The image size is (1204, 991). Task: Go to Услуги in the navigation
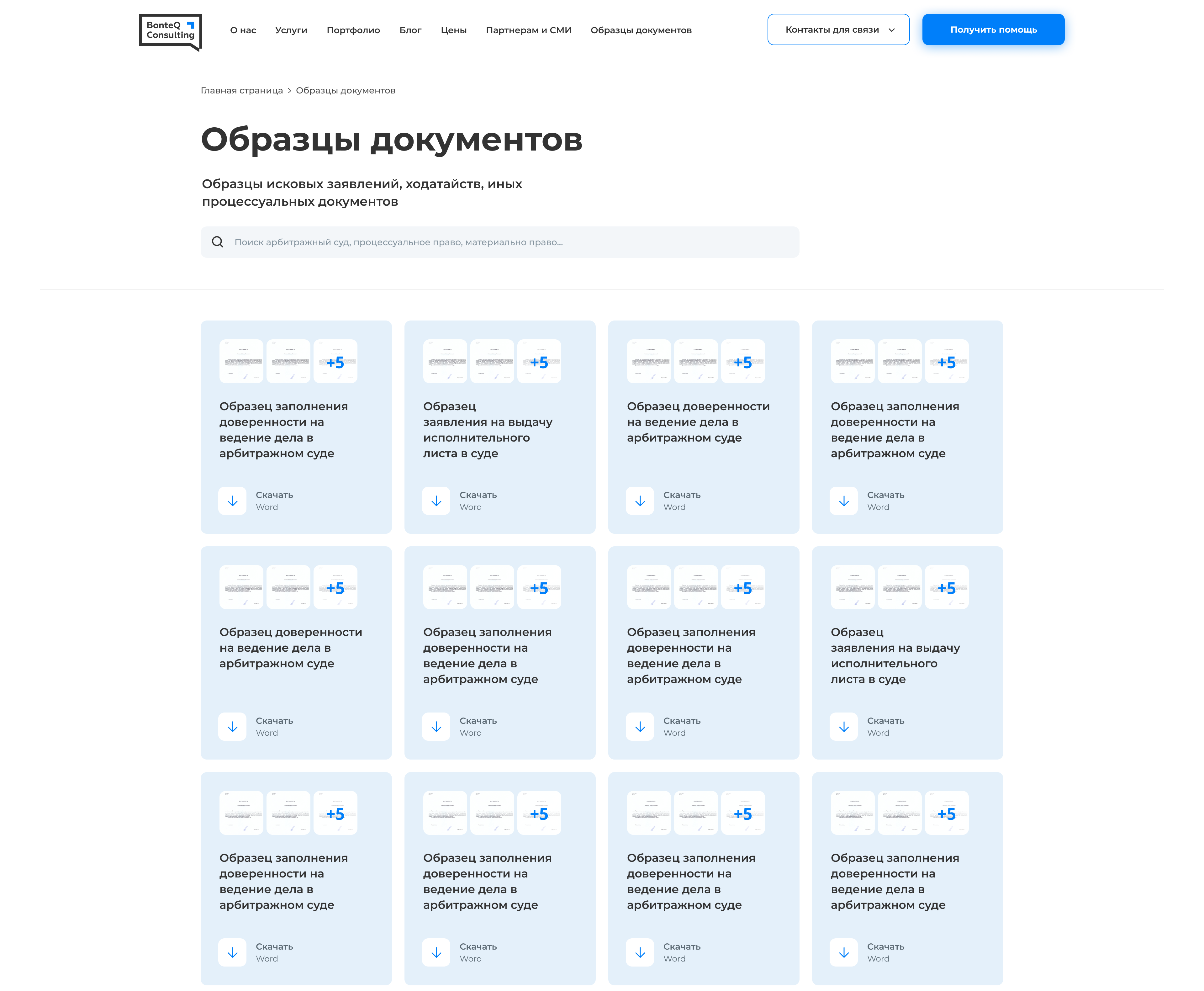[291, 30]
